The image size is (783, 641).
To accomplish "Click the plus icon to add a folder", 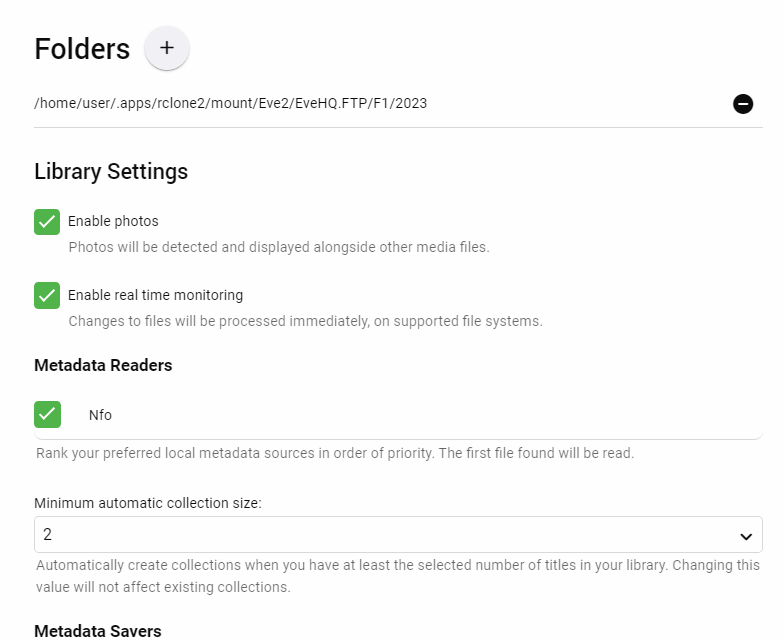I will click(167, 48).
